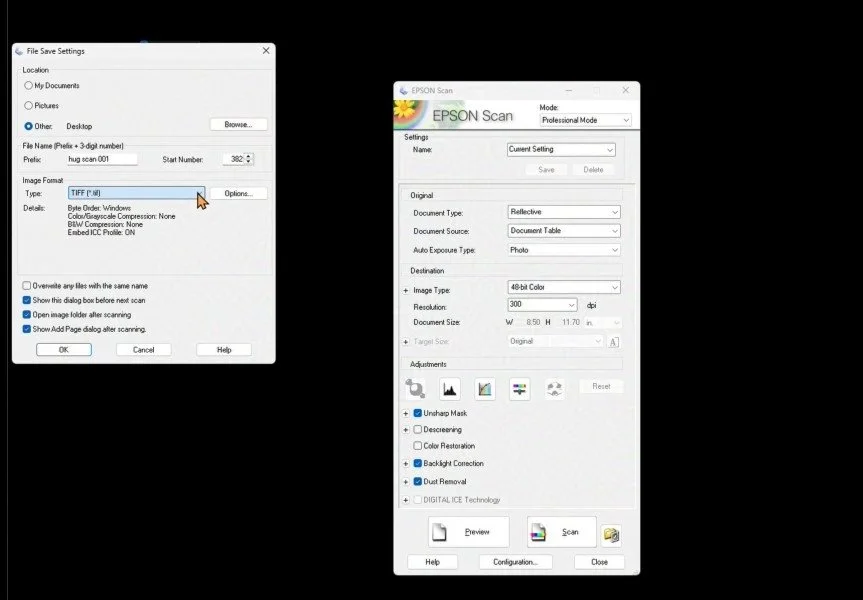Viewport: 863px width, 600px height.
Task: Click the orientation icon beside Target Size
Action: click(614, 342)
